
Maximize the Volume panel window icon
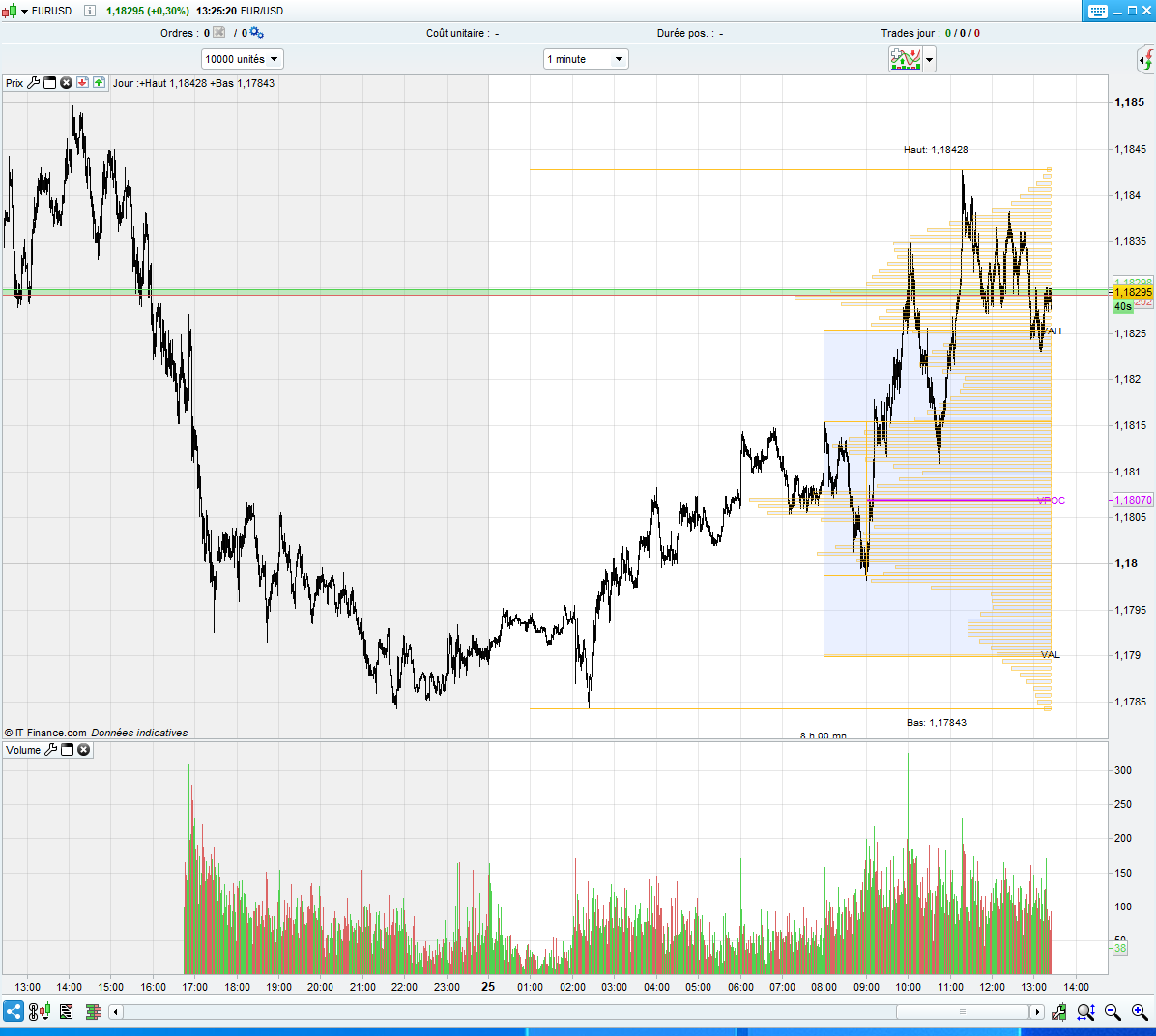point(67,749)
